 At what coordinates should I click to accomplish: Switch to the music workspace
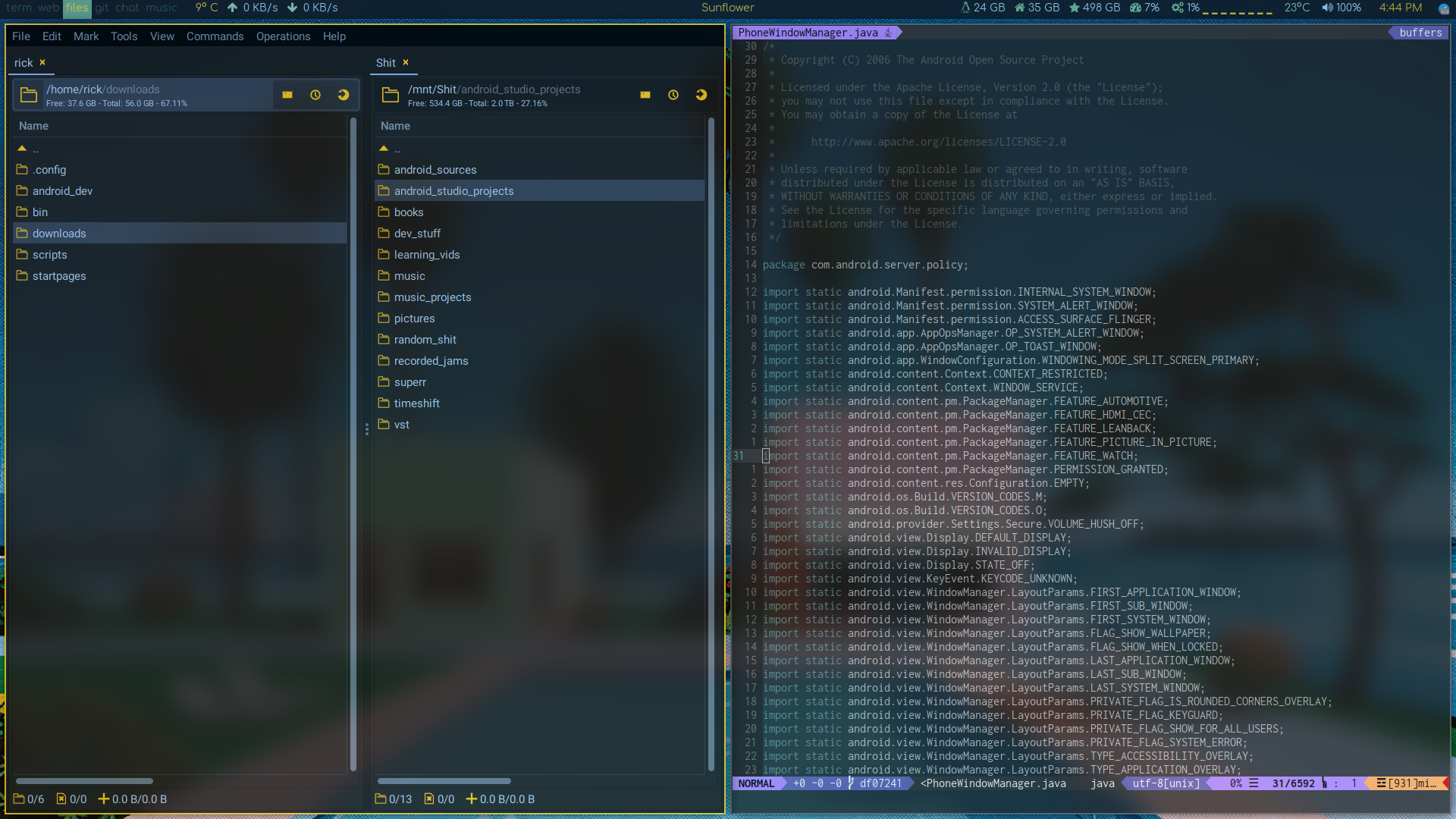coord(162,8)
